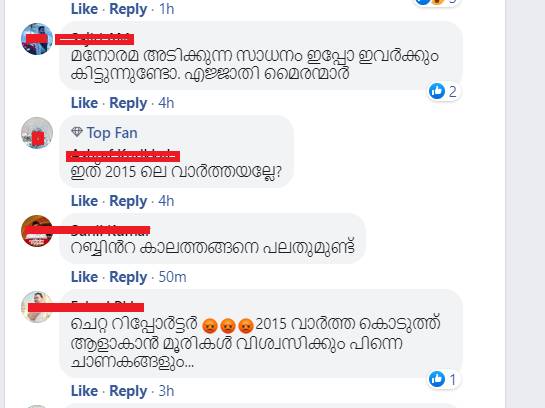Click the thumbs-up reaction icon showing 2
Image resolution: width=545 pixels, height=408 pixels.
pyautogui.click(x=437, y=91)
